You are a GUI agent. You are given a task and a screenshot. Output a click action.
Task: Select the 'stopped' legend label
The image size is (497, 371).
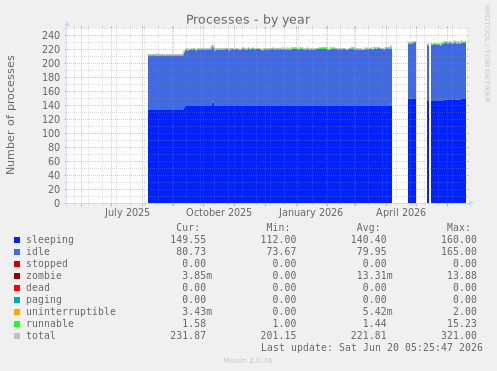coord(47,264)
